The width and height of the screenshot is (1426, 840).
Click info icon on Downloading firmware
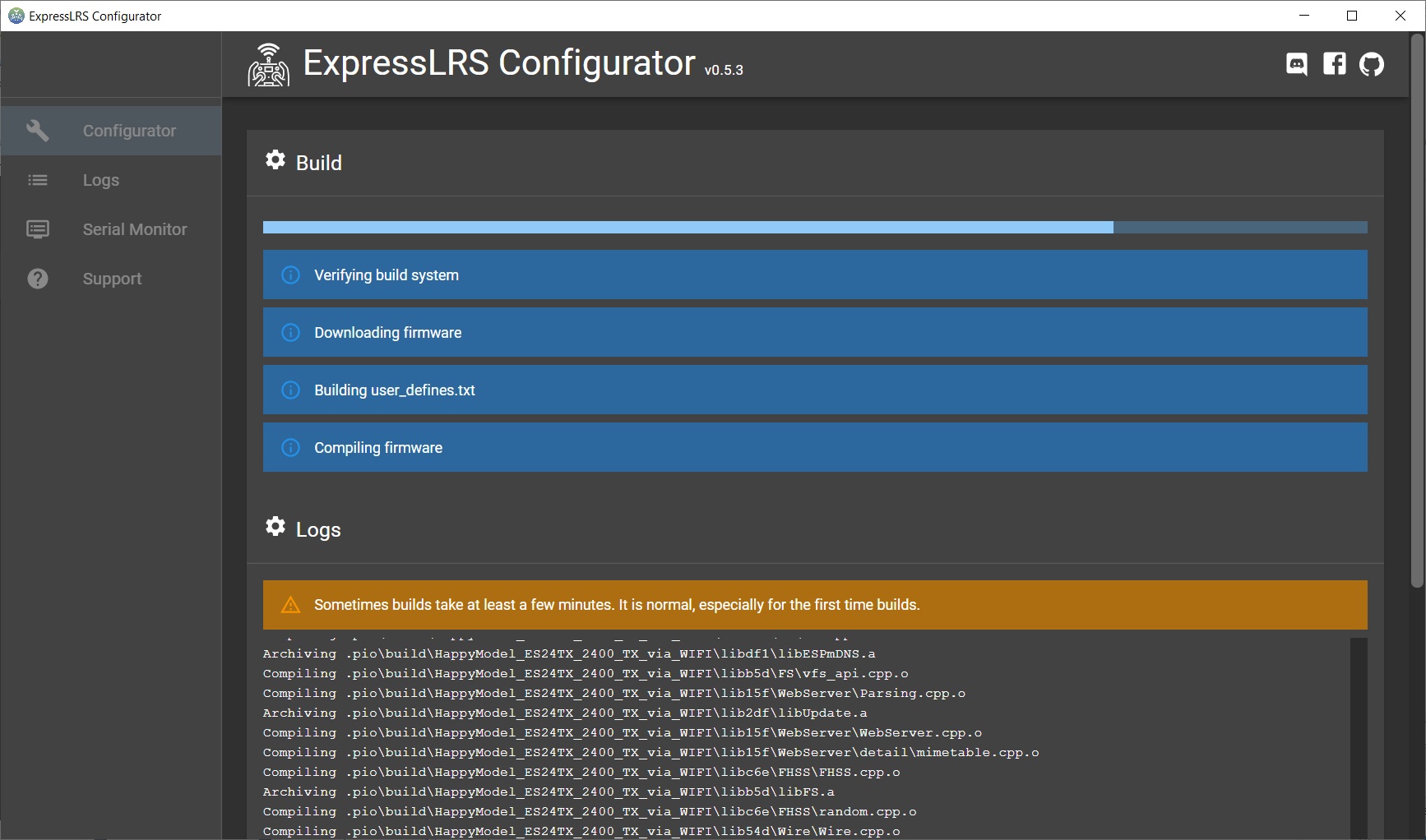pos(290,332)
